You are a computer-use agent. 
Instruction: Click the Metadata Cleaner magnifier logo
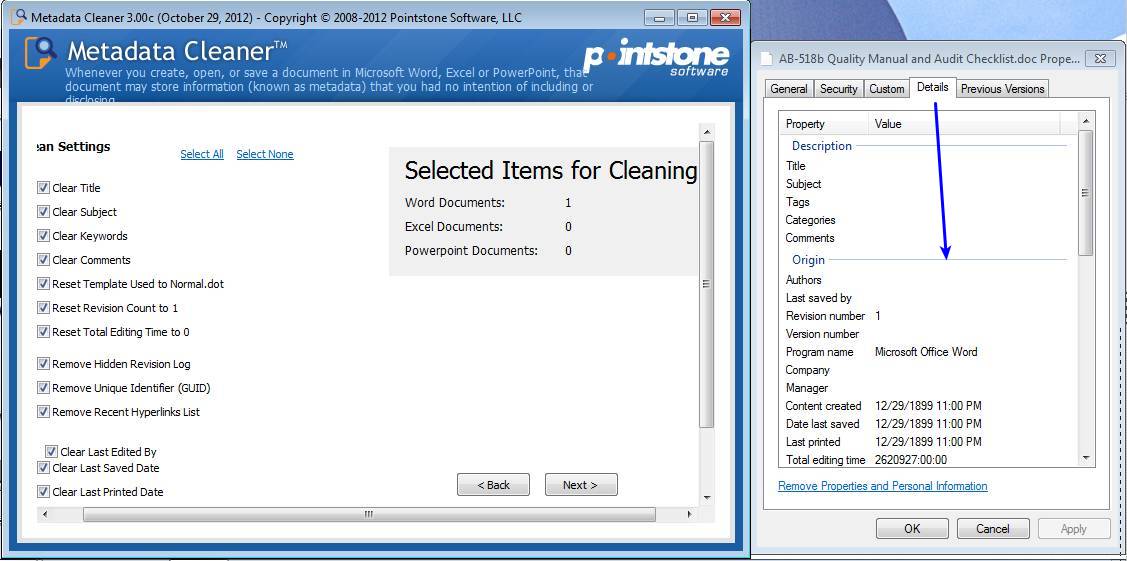[41, 52]
